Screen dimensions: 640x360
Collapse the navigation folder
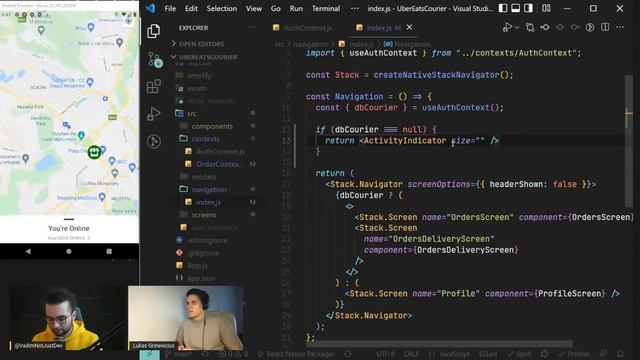[x=209, y=189]
